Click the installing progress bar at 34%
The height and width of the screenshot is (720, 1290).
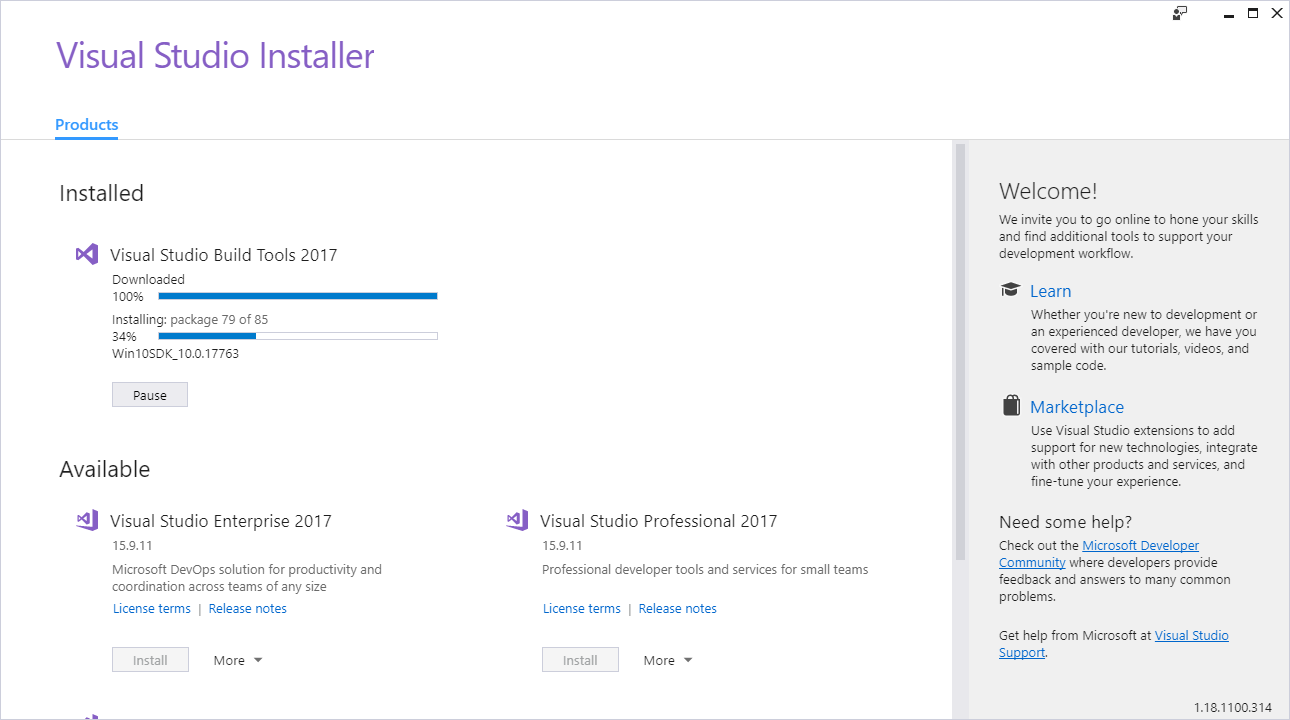click(297, 336)
